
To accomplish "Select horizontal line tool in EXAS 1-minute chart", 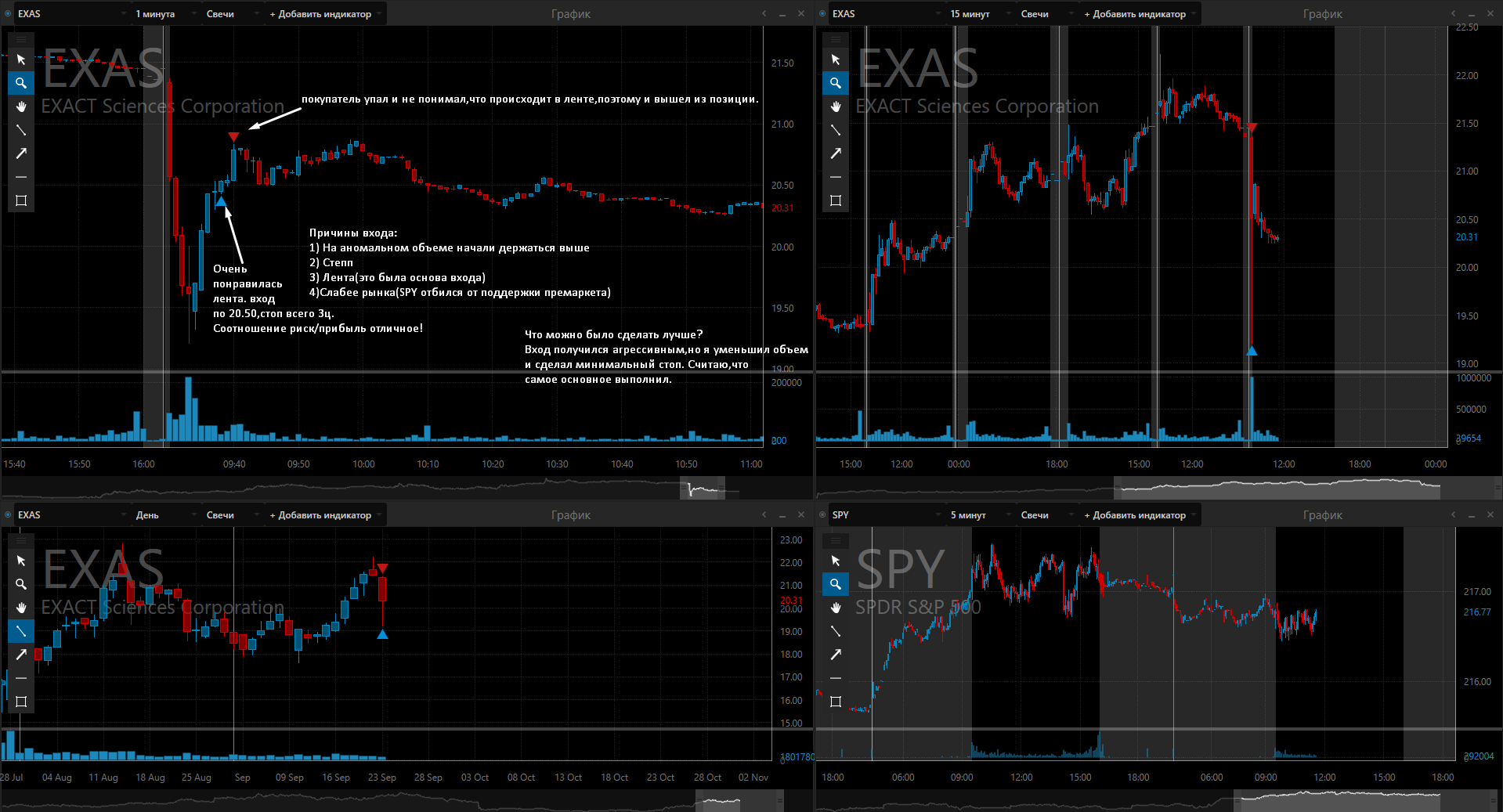I will [21, 177].
